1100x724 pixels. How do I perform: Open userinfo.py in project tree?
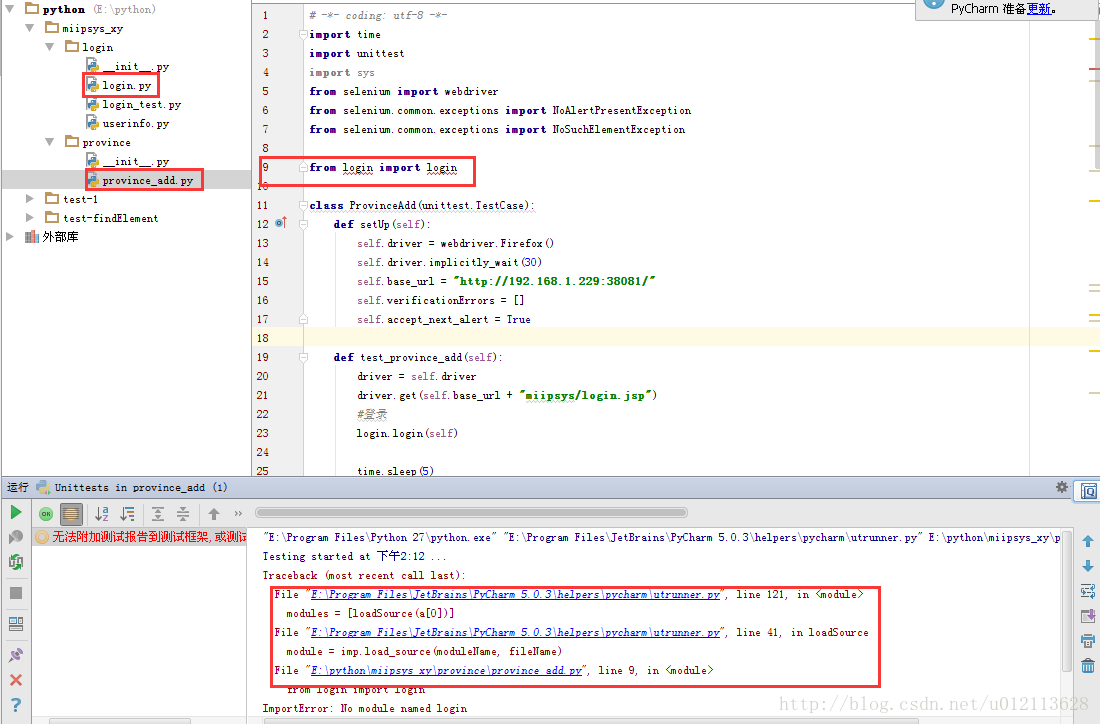[x=135, y=123]
